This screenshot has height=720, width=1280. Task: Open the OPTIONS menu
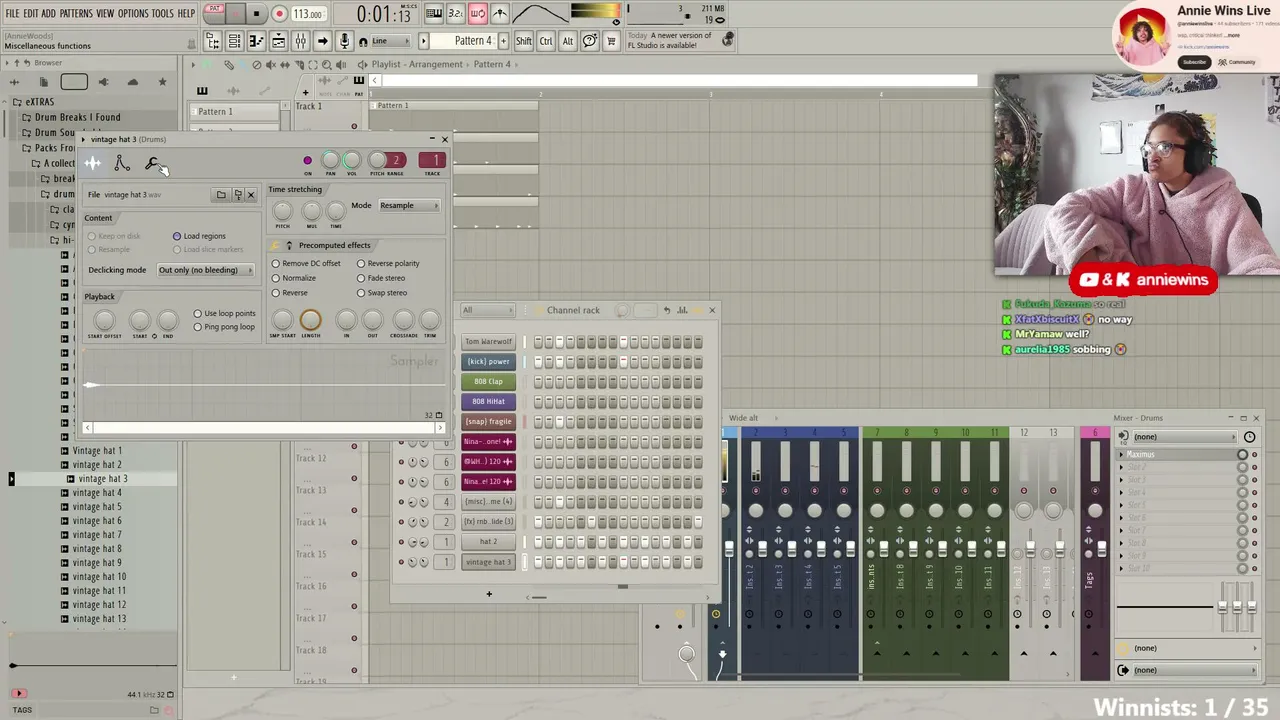tap(133, 14)
